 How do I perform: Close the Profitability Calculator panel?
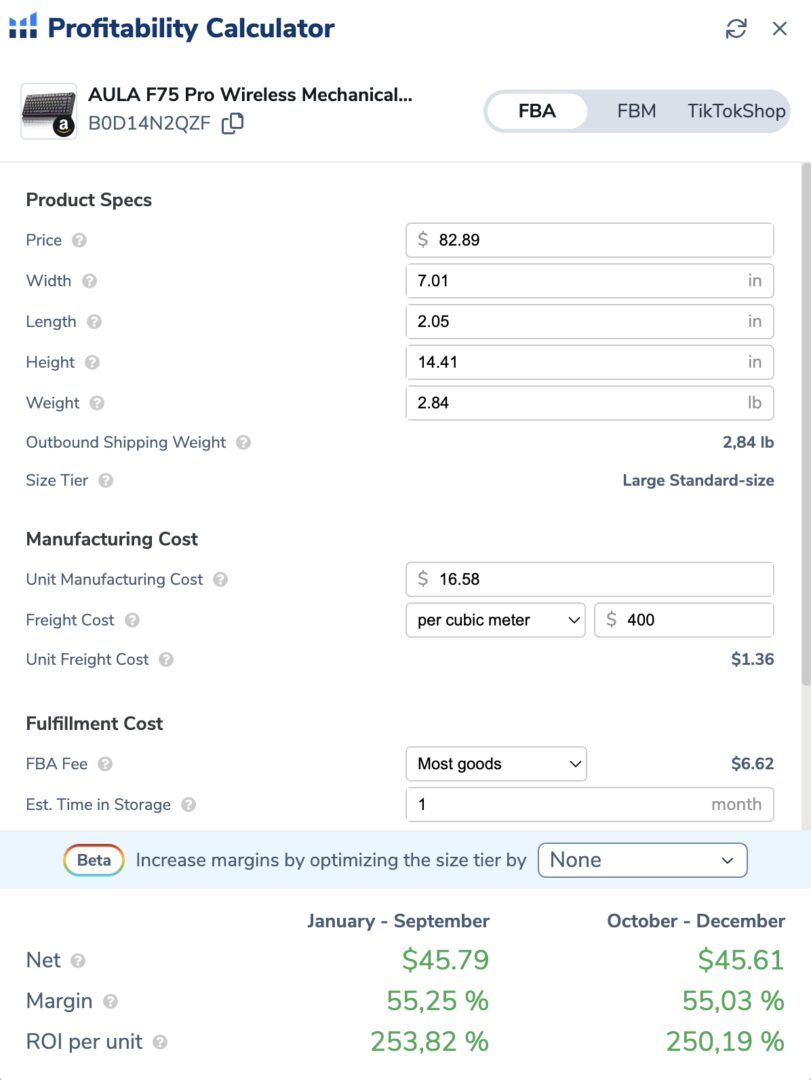coord(780,29)
